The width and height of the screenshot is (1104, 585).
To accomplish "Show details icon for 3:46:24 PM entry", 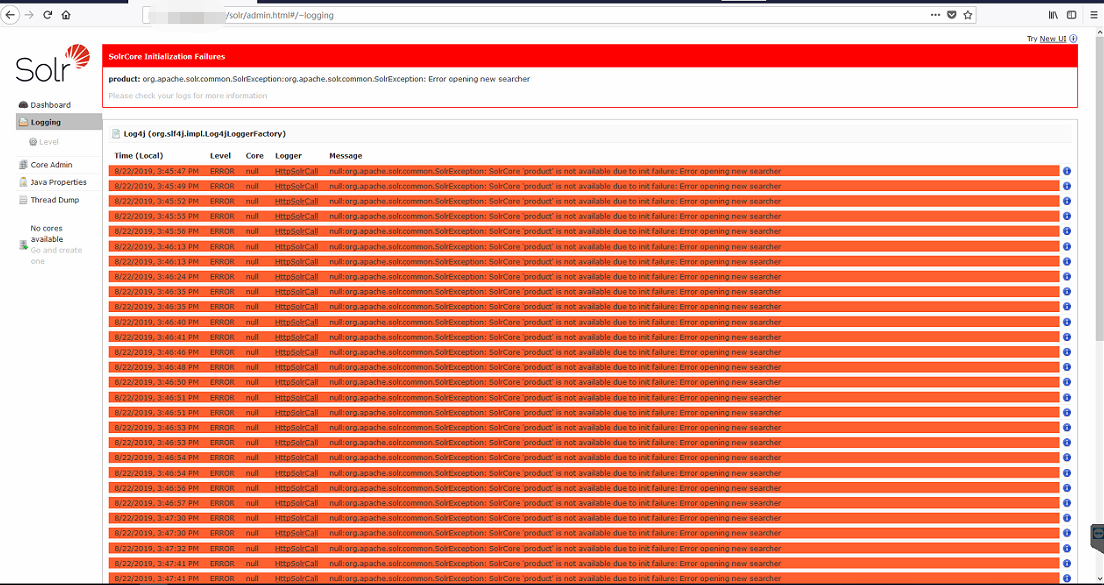I will [1067, 277].
